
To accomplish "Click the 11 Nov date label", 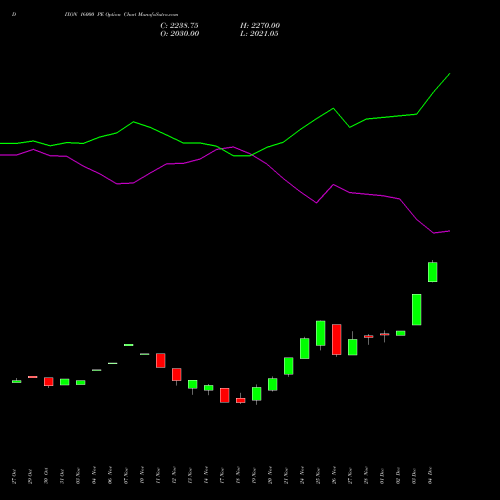I will (158, 476).
